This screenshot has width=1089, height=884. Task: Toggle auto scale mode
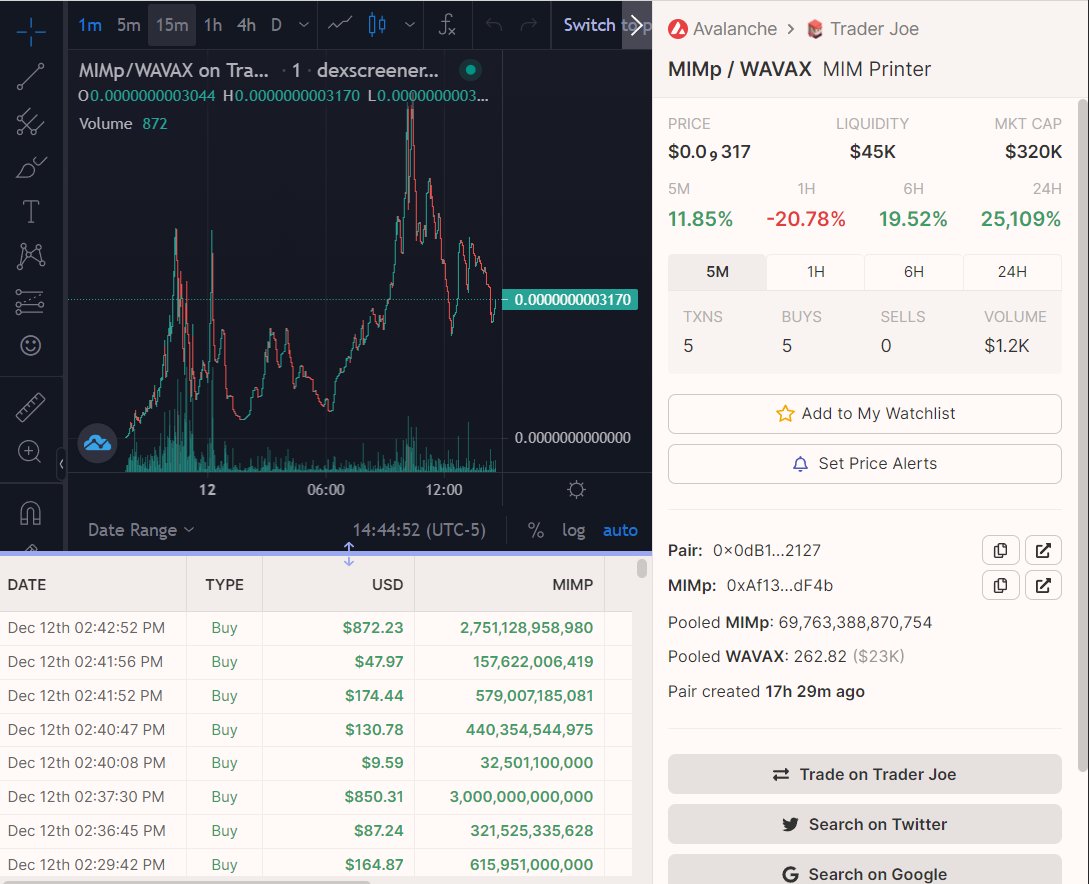point(620,531)
